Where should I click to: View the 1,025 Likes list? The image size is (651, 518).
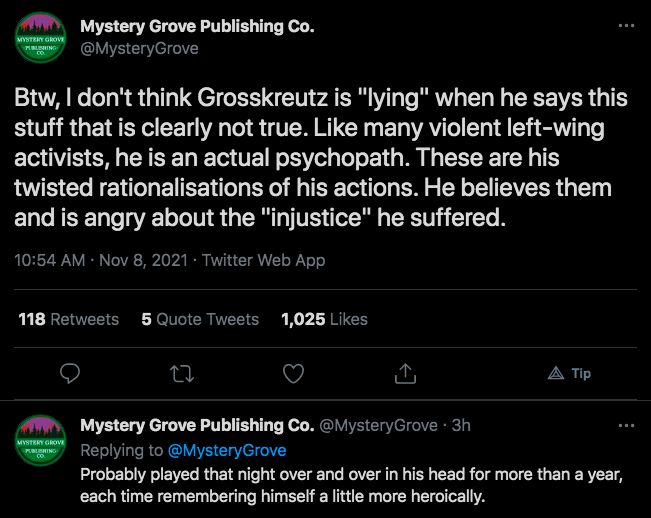pos(325,319)
